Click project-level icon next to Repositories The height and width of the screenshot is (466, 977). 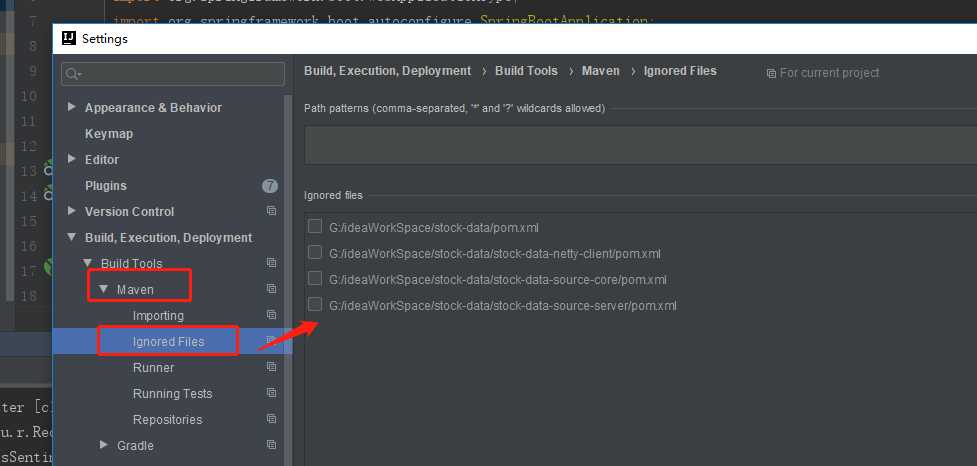[271, 419]
